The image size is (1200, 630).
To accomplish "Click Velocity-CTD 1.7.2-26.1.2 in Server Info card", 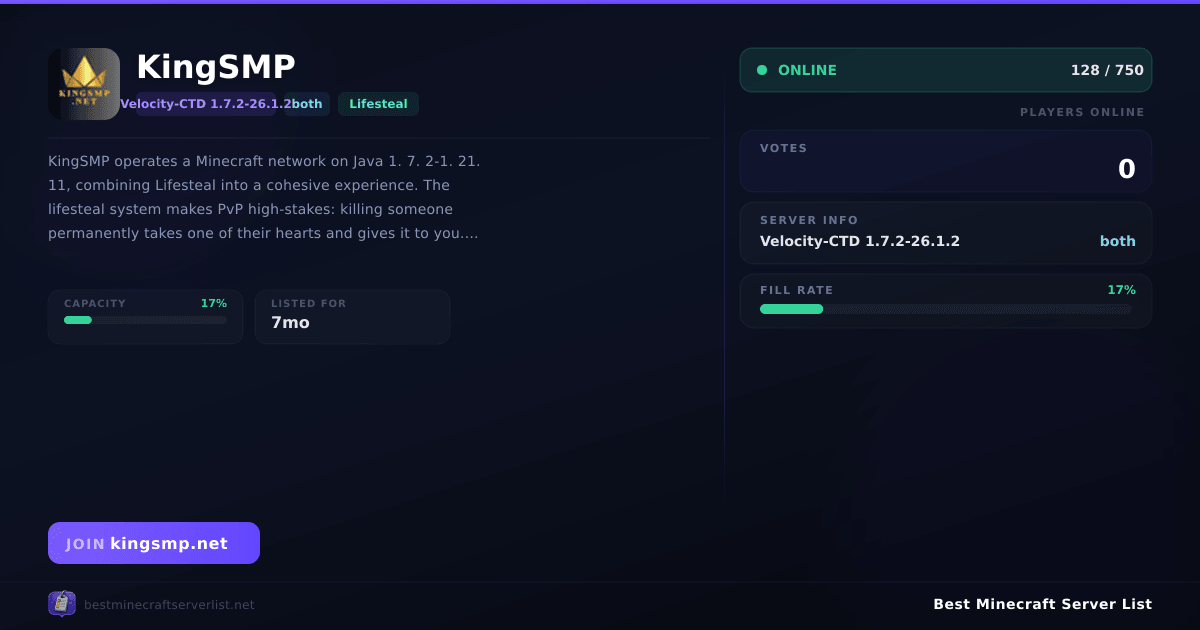I will [x=860, y=241].
